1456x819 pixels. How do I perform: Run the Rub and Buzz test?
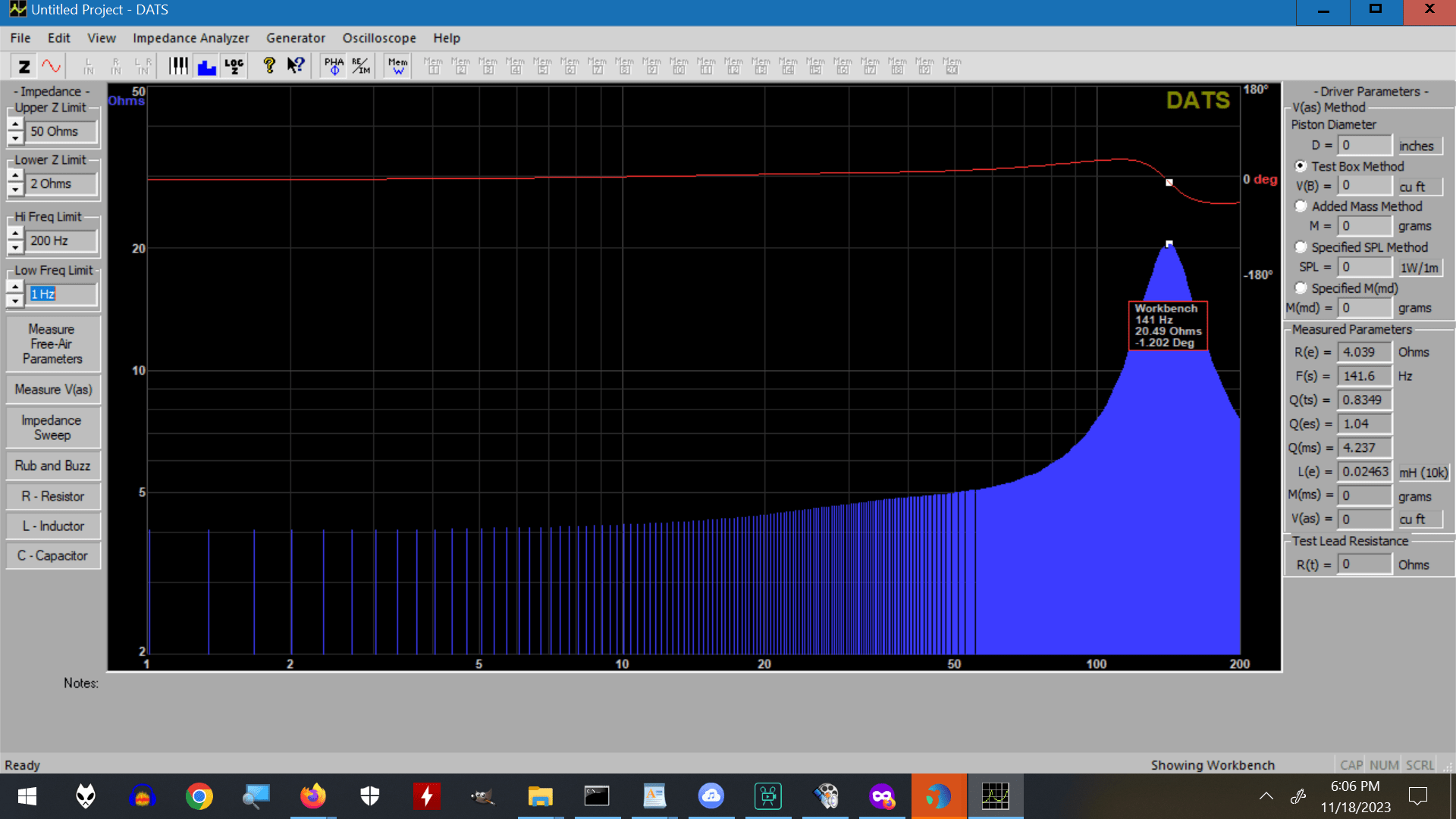tap(52, 466)
